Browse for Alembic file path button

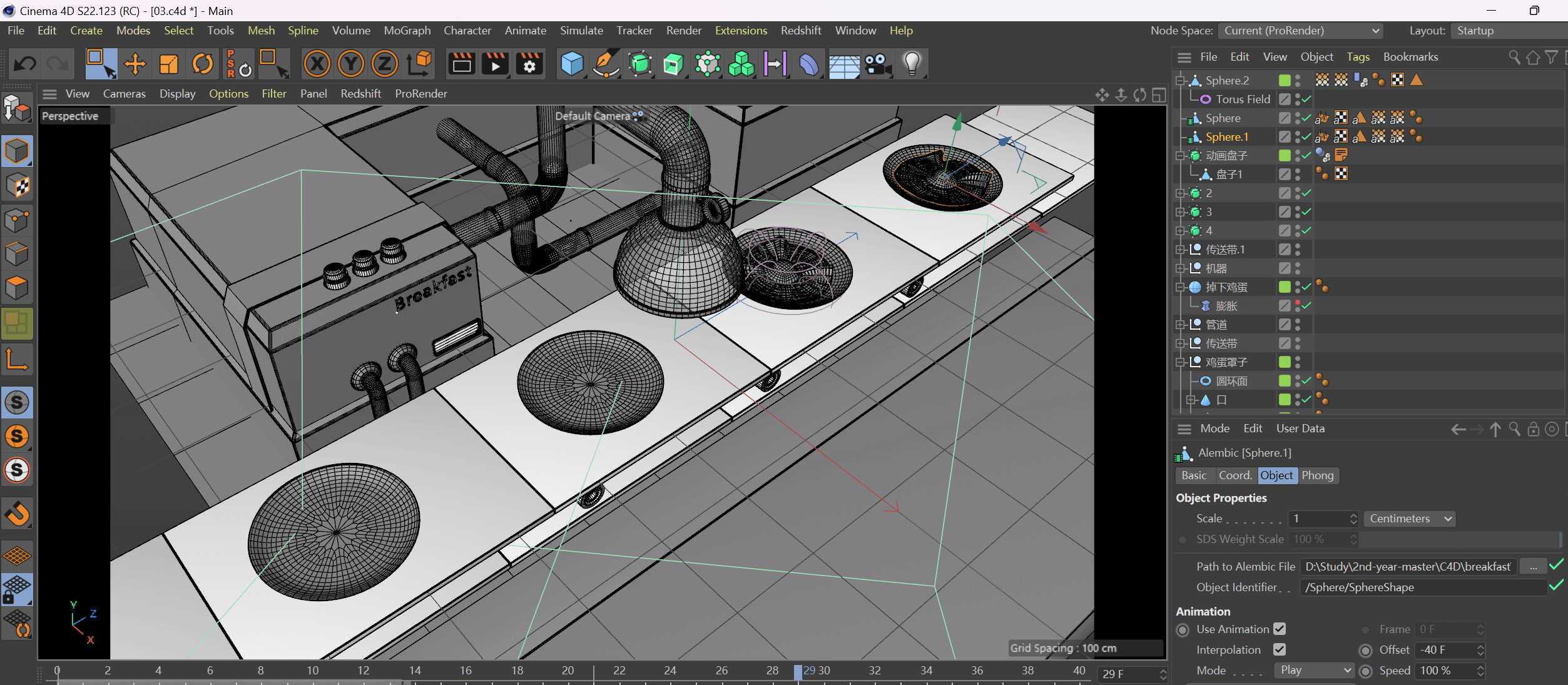tap(1533, 567)
